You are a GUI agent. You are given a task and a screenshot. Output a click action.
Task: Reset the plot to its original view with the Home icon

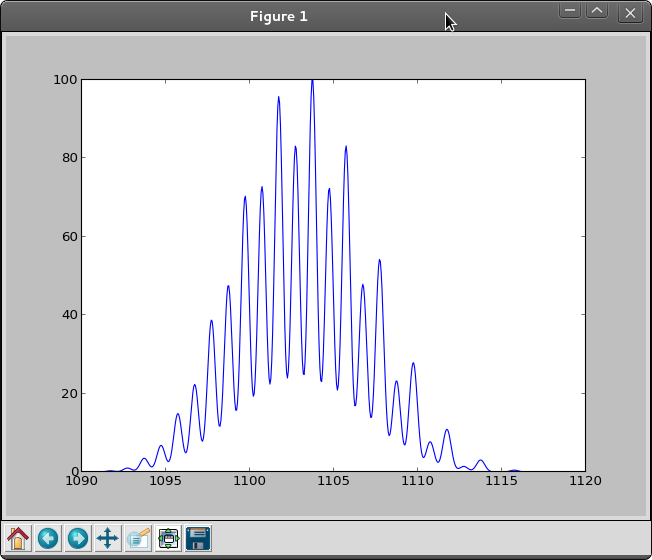(x=18, y=538)
